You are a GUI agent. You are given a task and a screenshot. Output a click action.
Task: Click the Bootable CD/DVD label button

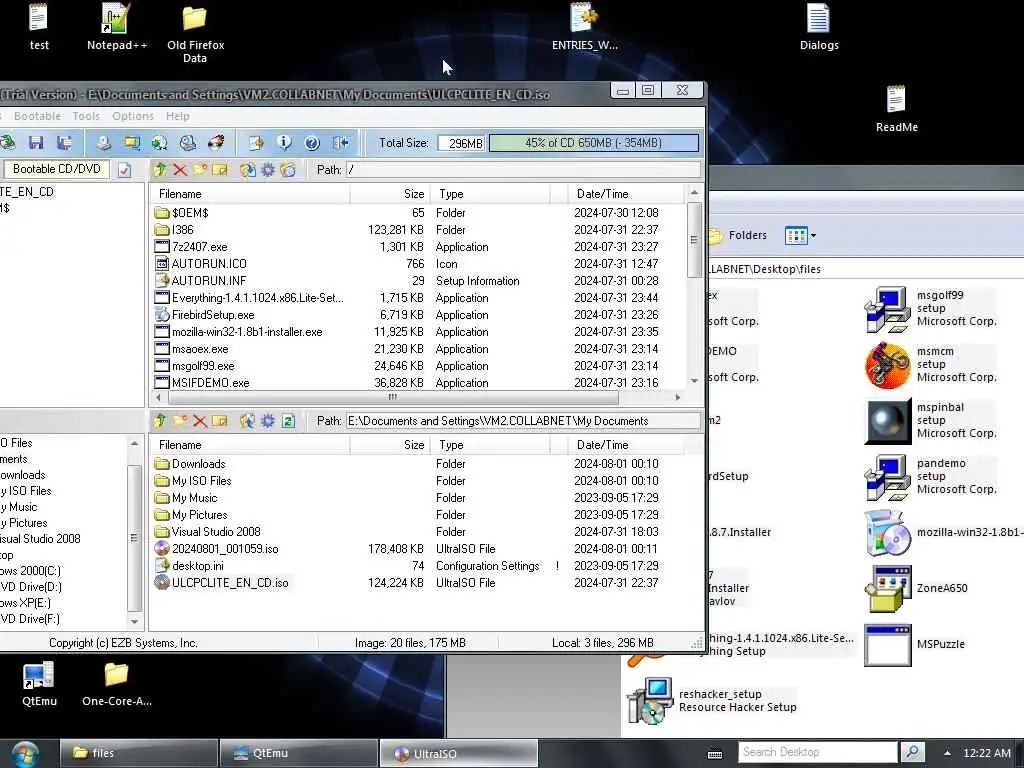(56, 169)
